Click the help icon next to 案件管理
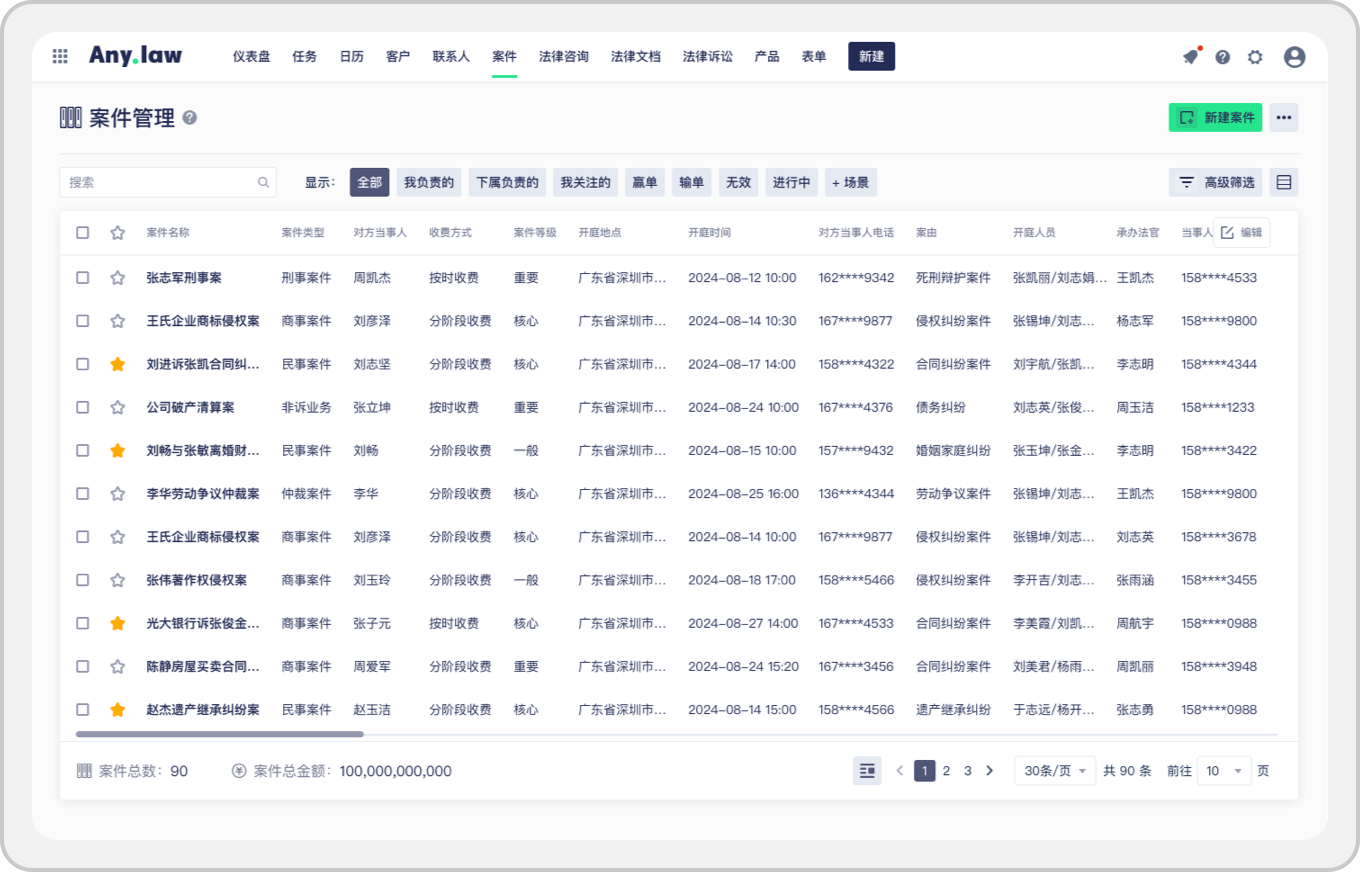Screen dimensions: 1360x872 coord(190,118)
